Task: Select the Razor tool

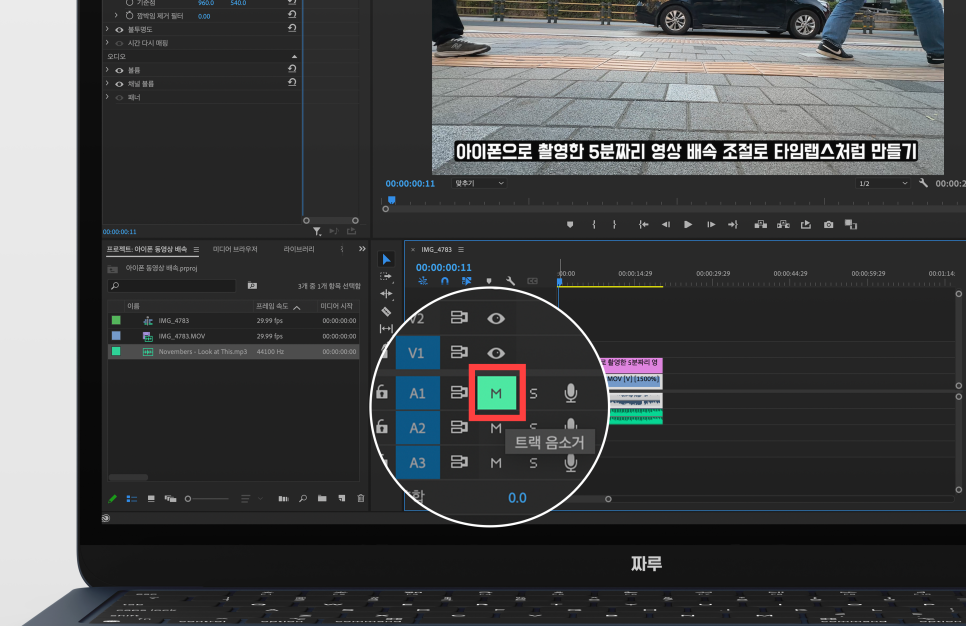Action: click(386, 312)
